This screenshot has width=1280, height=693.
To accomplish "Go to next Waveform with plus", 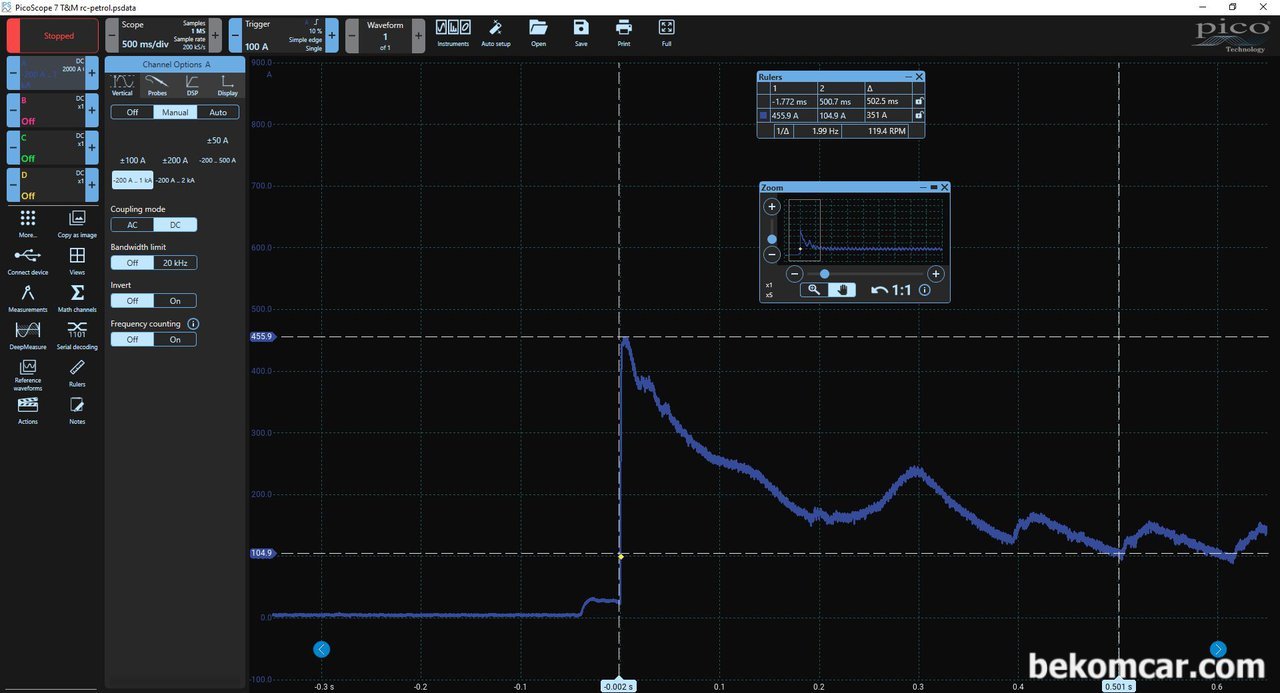I will pos(418,35).
